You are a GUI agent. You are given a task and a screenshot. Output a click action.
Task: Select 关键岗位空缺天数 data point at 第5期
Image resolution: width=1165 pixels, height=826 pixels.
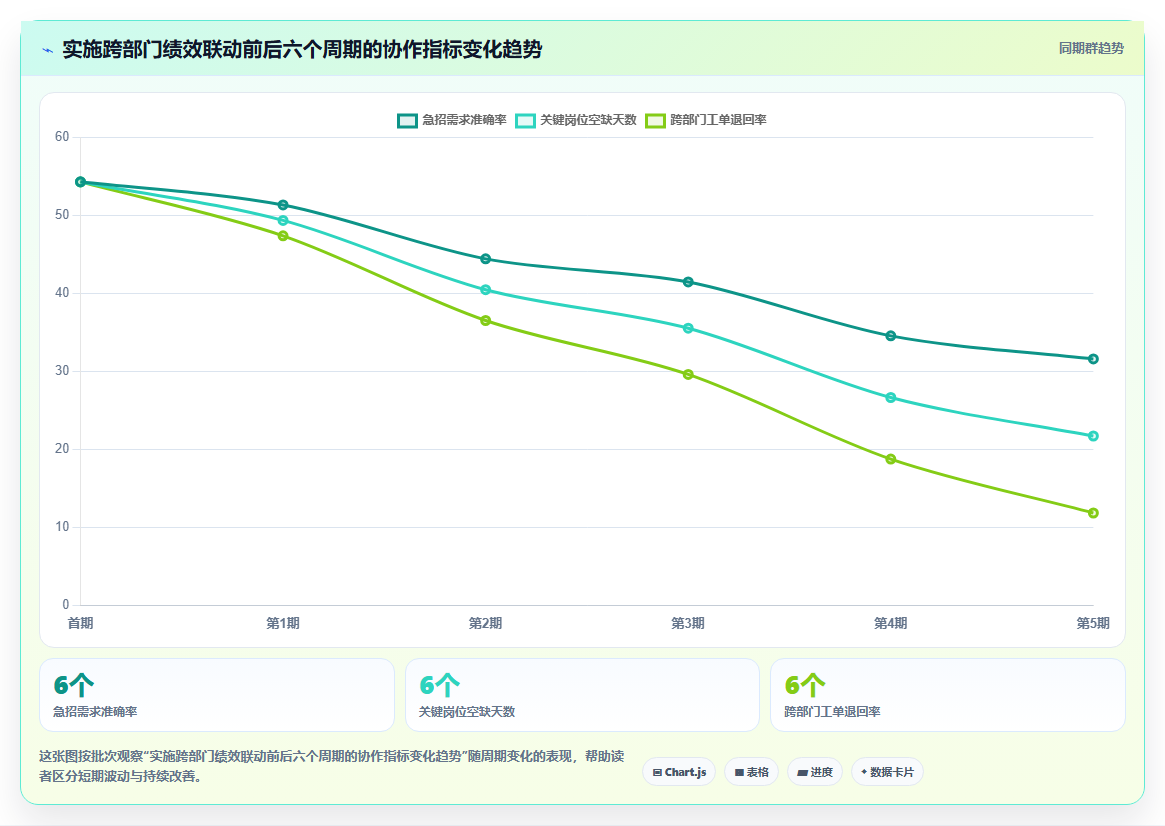tap(1093, 436)
